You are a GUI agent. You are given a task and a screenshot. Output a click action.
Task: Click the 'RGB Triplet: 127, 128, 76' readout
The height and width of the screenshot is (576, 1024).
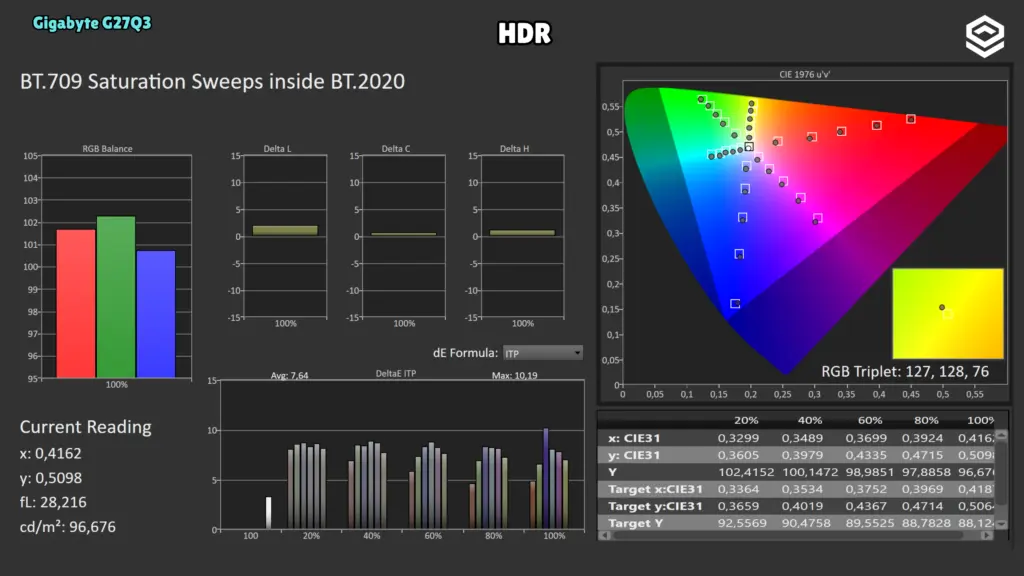tap(905, 372)
